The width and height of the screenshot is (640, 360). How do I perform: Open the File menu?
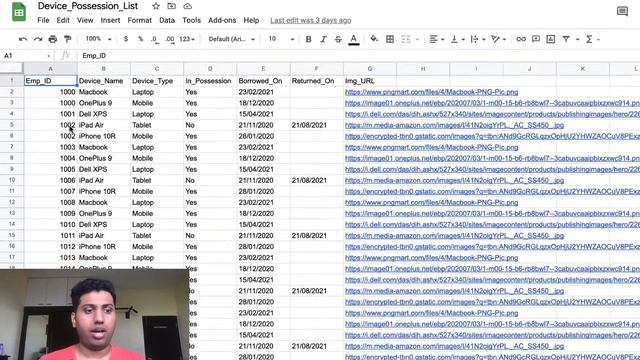pyautogui.click(x=43, y=20)
